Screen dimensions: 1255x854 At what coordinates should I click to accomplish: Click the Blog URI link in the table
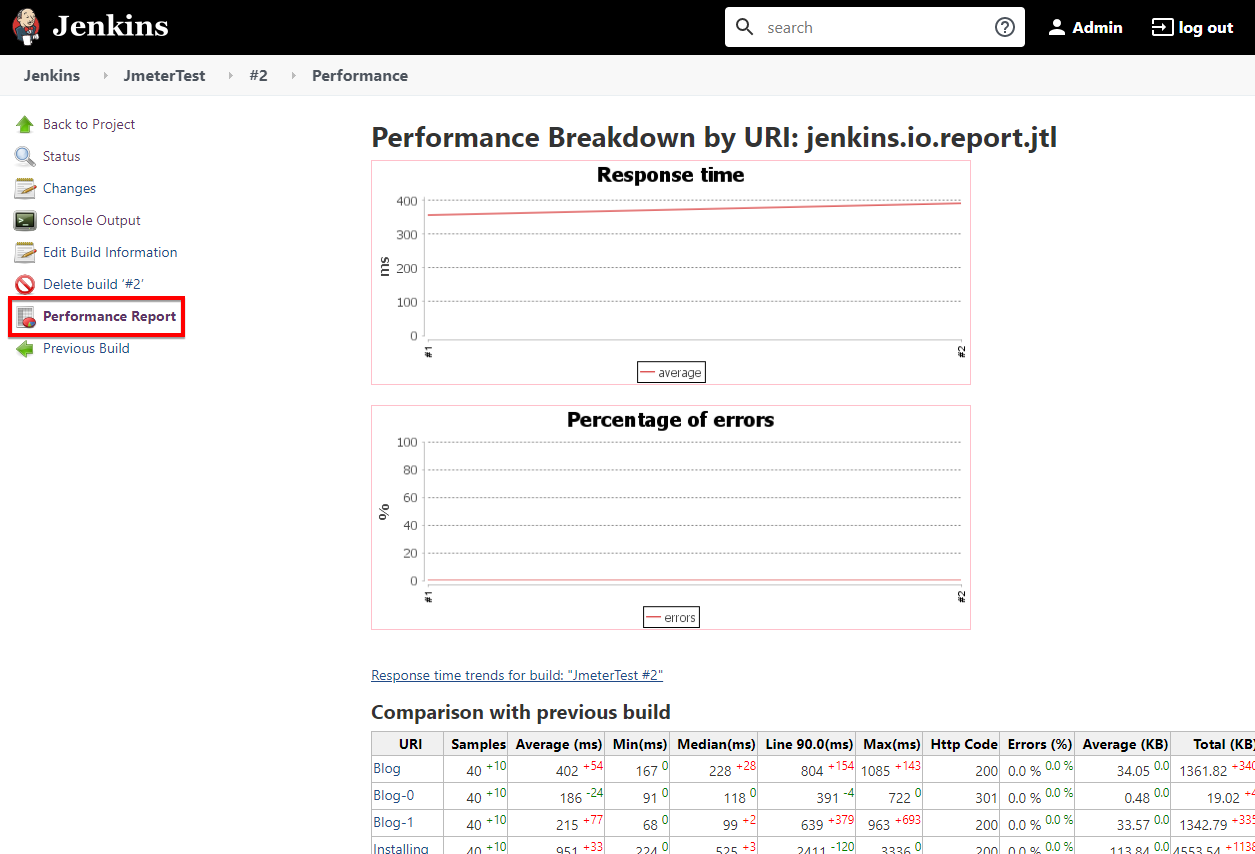click(x=386, y=769)
